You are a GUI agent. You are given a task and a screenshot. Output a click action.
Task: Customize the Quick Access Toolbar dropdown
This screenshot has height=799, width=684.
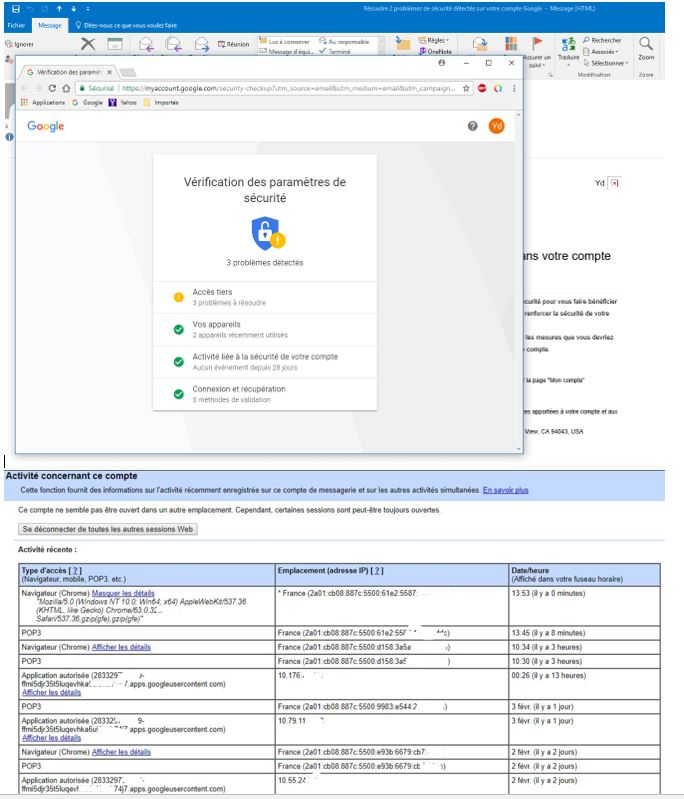(x=88, y=9)
